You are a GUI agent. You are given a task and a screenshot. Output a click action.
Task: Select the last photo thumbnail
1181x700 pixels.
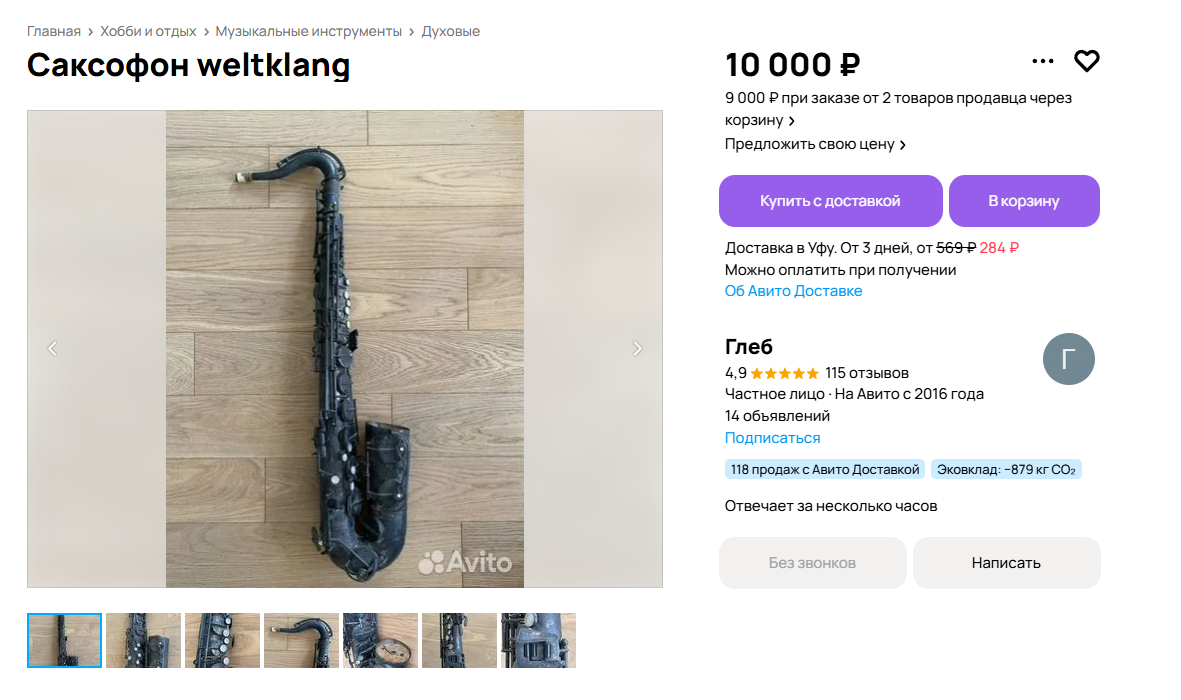[x=538, y=640]
